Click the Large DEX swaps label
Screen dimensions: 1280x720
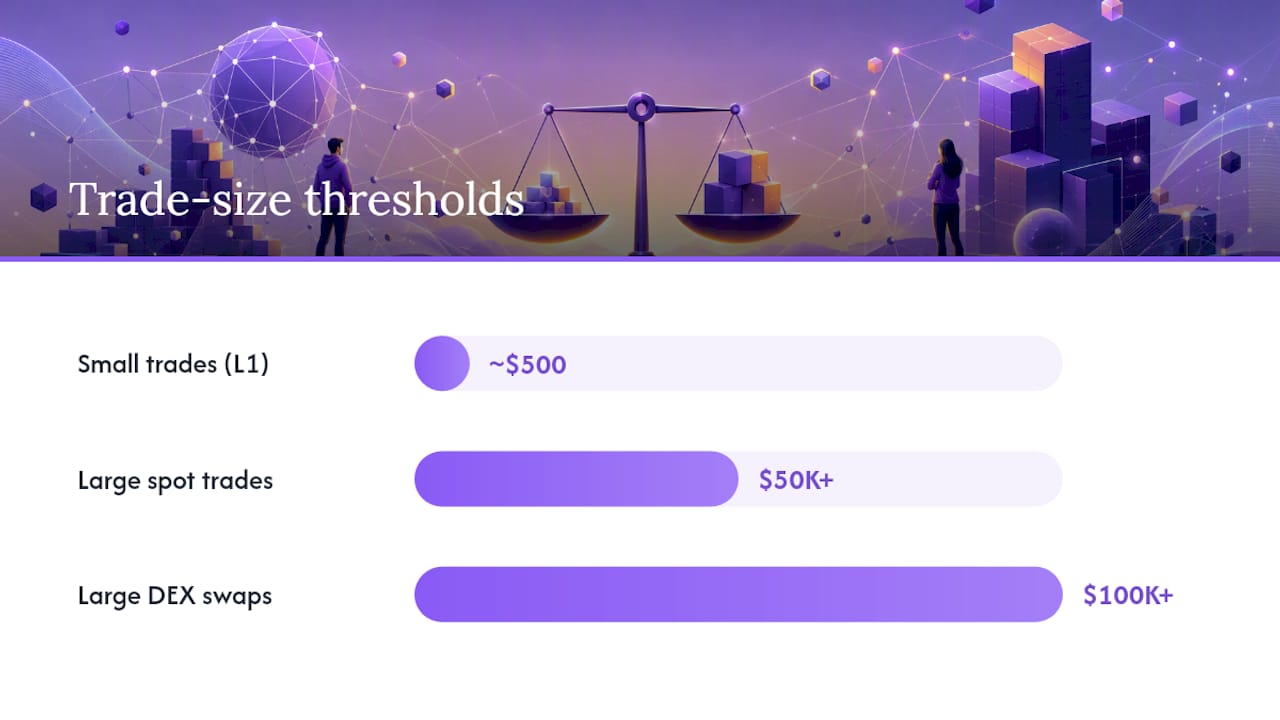point(175,596)
